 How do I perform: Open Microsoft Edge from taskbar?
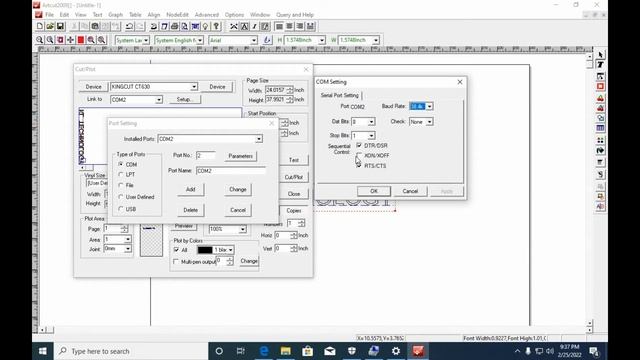[x=264, y=351]
